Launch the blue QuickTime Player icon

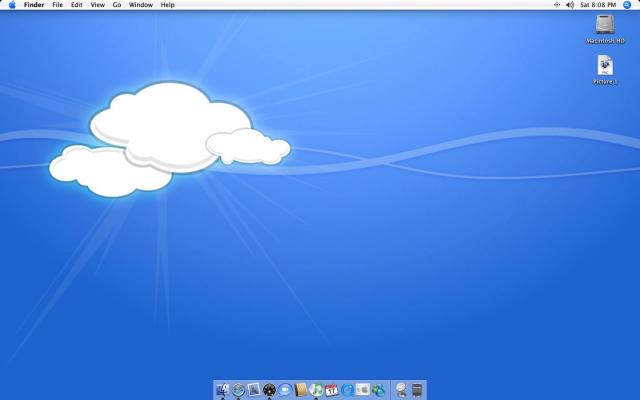click(x=347, y=390)
